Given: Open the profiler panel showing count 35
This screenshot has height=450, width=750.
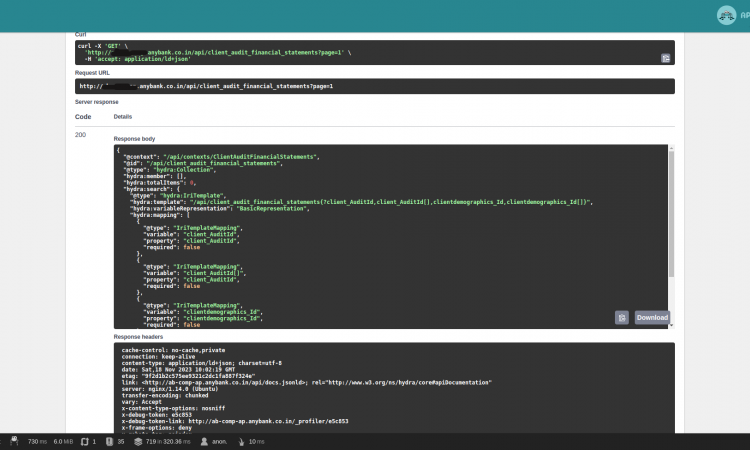Looking at the screenshot, I should click(116, 441).
